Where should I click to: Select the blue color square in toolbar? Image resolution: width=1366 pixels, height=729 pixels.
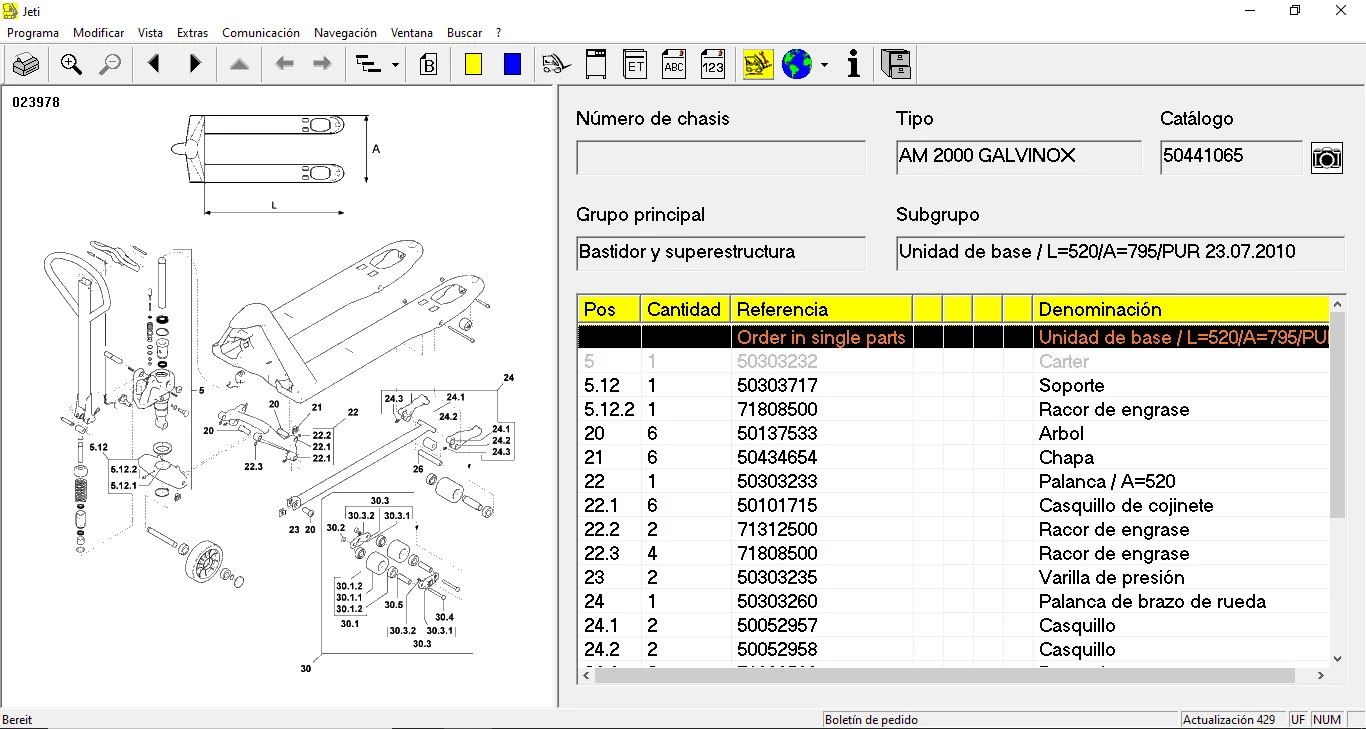pos(512,65)
